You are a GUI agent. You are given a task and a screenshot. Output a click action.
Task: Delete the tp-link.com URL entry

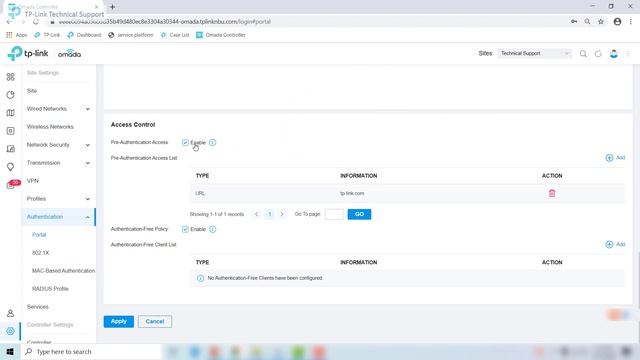tap(552, 193)
